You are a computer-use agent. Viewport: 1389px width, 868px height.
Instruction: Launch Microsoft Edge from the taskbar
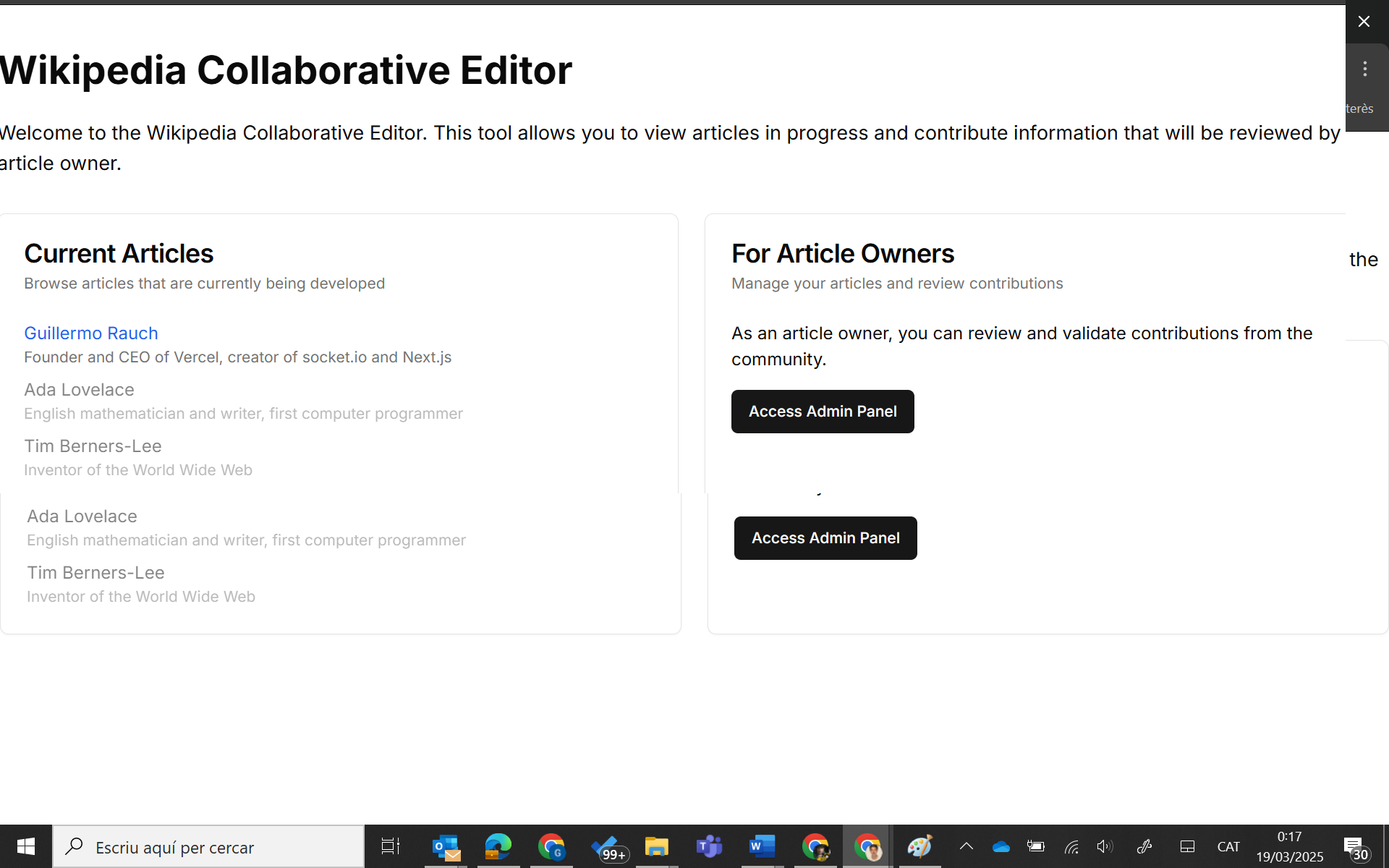point(498,846)
